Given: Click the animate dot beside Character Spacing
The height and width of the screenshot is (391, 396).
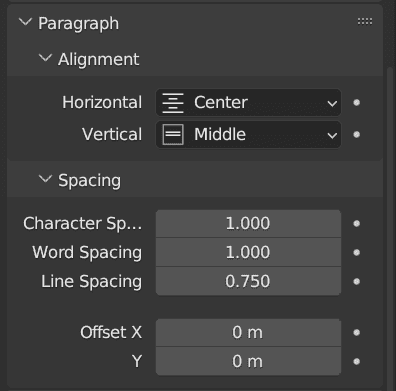Looking at the screenshot, I should tap(356, 223).
